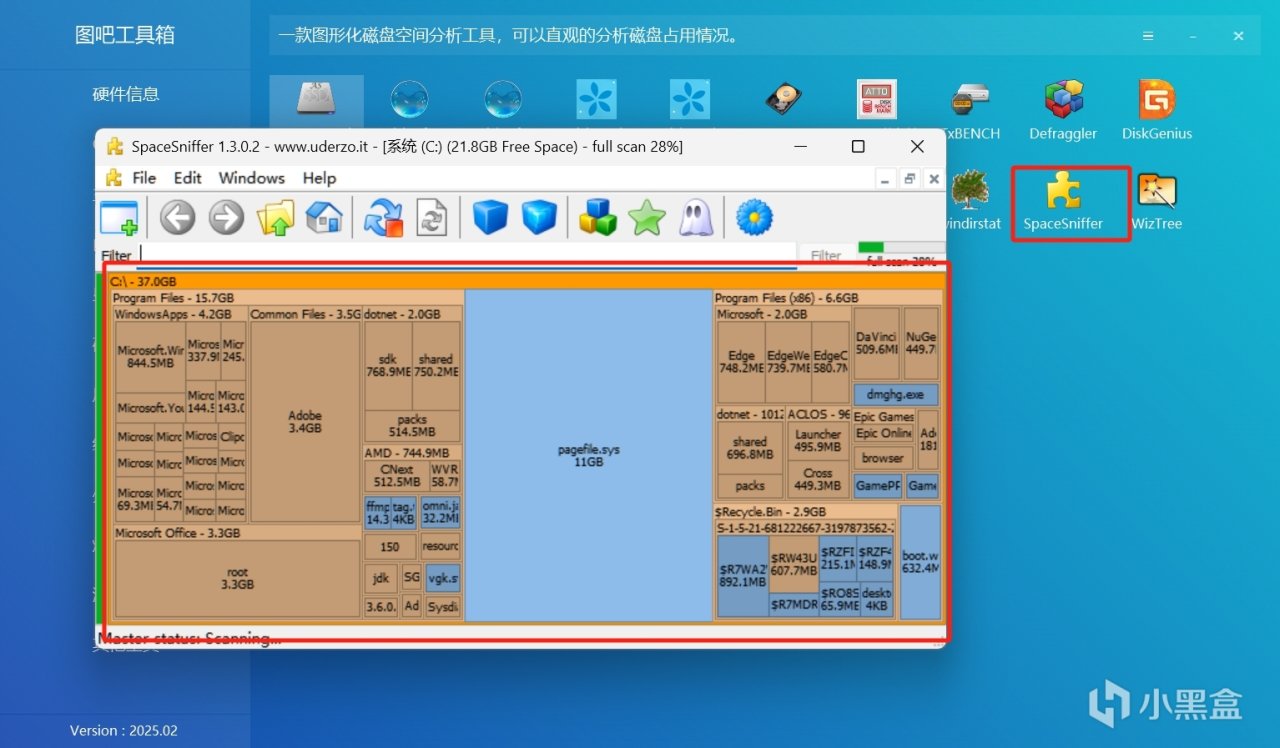
Task: Select the highlighted grey disk drive tool icon
Action: click(x=316, y=100)
